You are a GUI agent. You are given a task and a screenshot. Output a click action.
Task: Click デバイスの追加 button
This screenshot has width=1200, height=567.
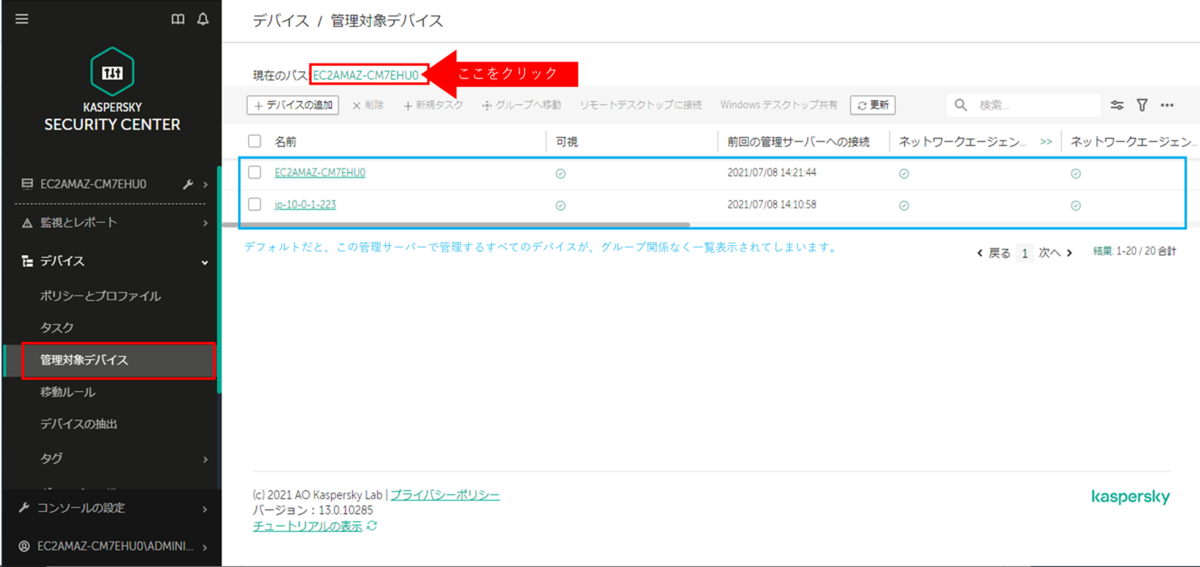pos(293,105)
